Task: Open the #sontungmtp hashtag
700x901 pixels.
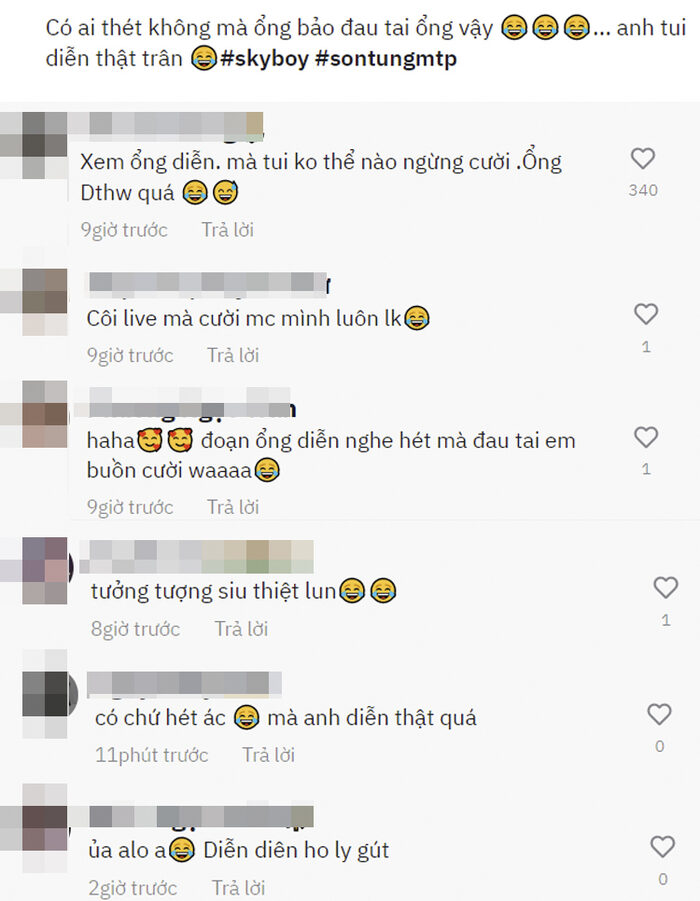Action: pyautogui.click(x=386, y=59)
